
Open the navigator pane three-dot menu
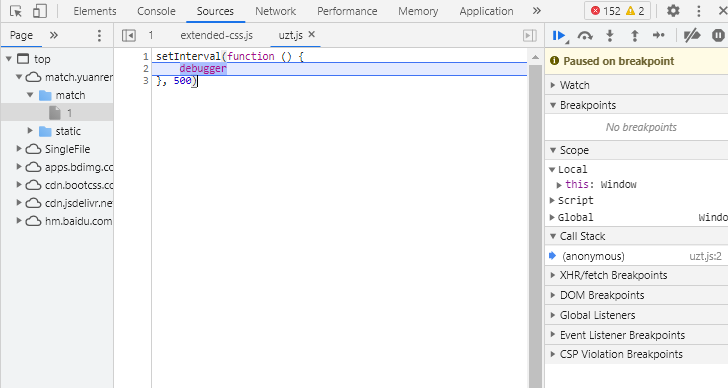pos(99,36)
